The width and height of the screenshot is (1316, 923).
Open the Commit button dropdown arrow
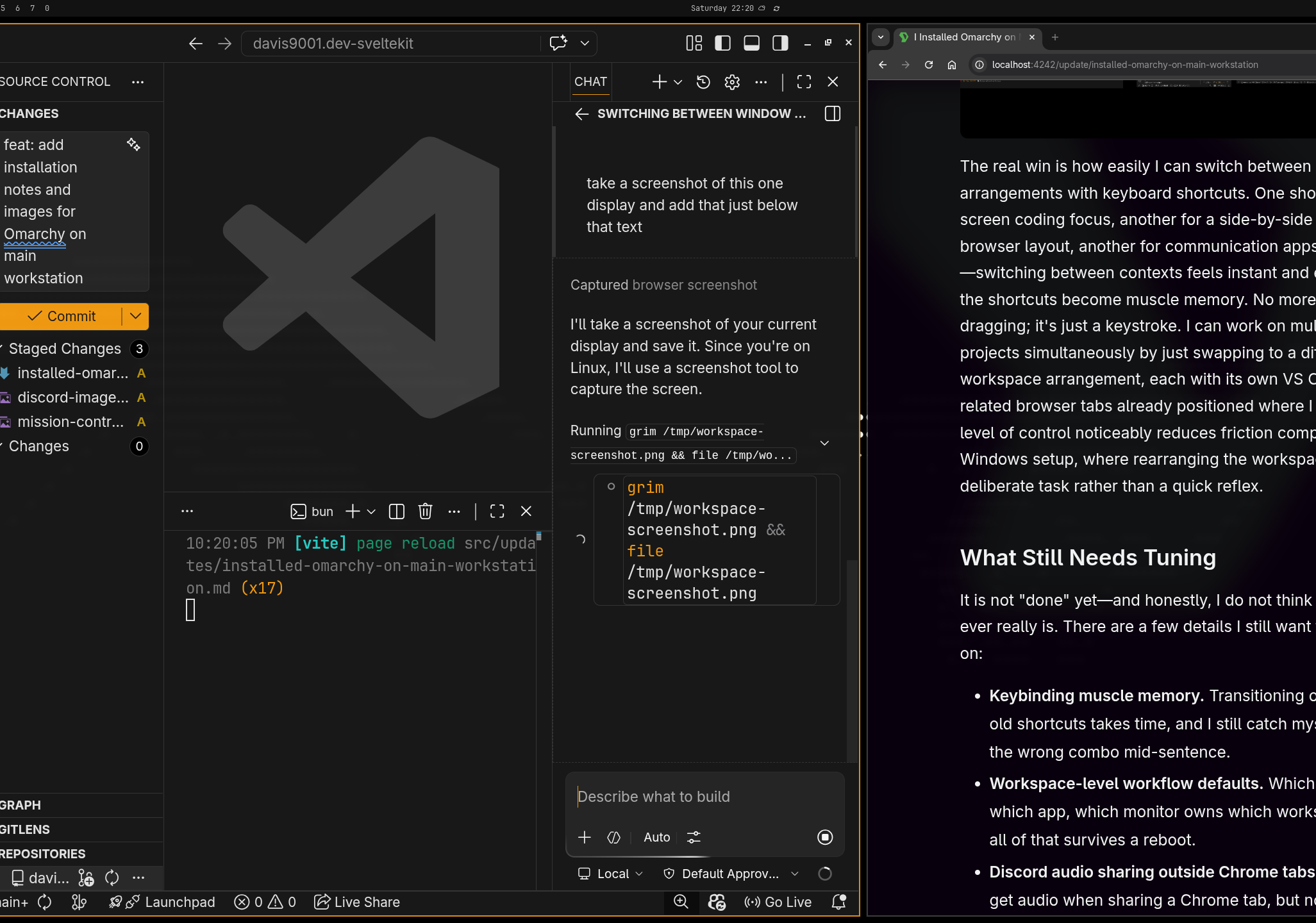135,316
